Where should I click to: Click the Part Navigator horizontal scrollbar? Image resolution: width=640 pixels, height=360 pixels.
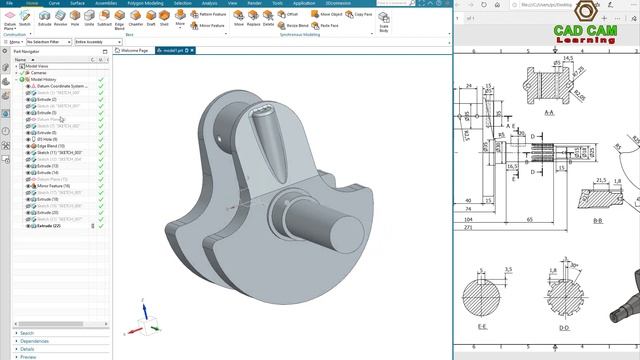click(51, 324)
